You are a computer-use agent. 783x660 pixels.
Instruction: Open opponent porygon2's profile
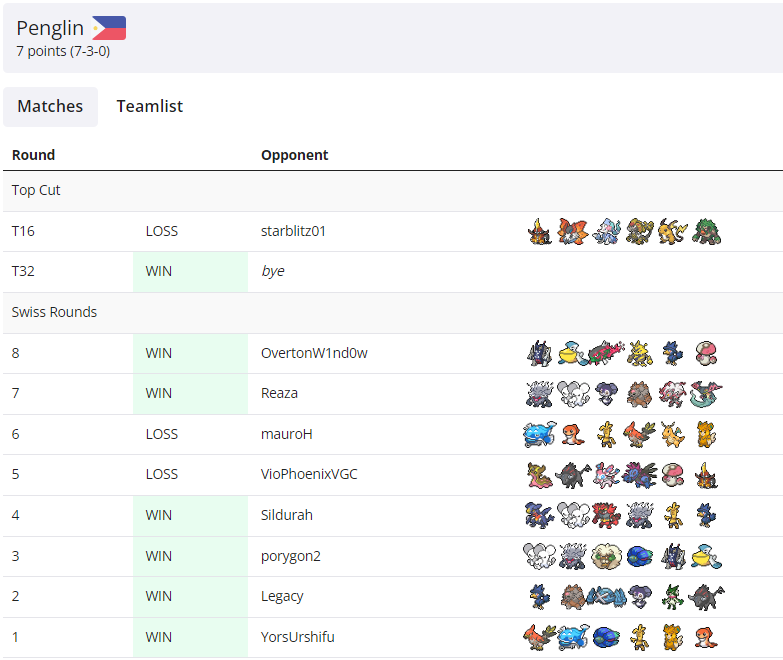pos(291,556)
